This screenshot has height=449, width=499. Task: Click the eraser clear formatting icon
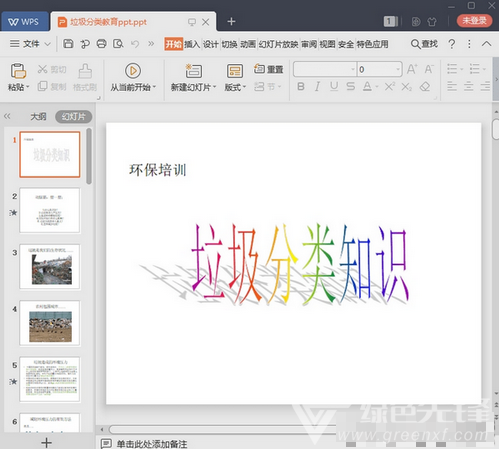(425, 87)
